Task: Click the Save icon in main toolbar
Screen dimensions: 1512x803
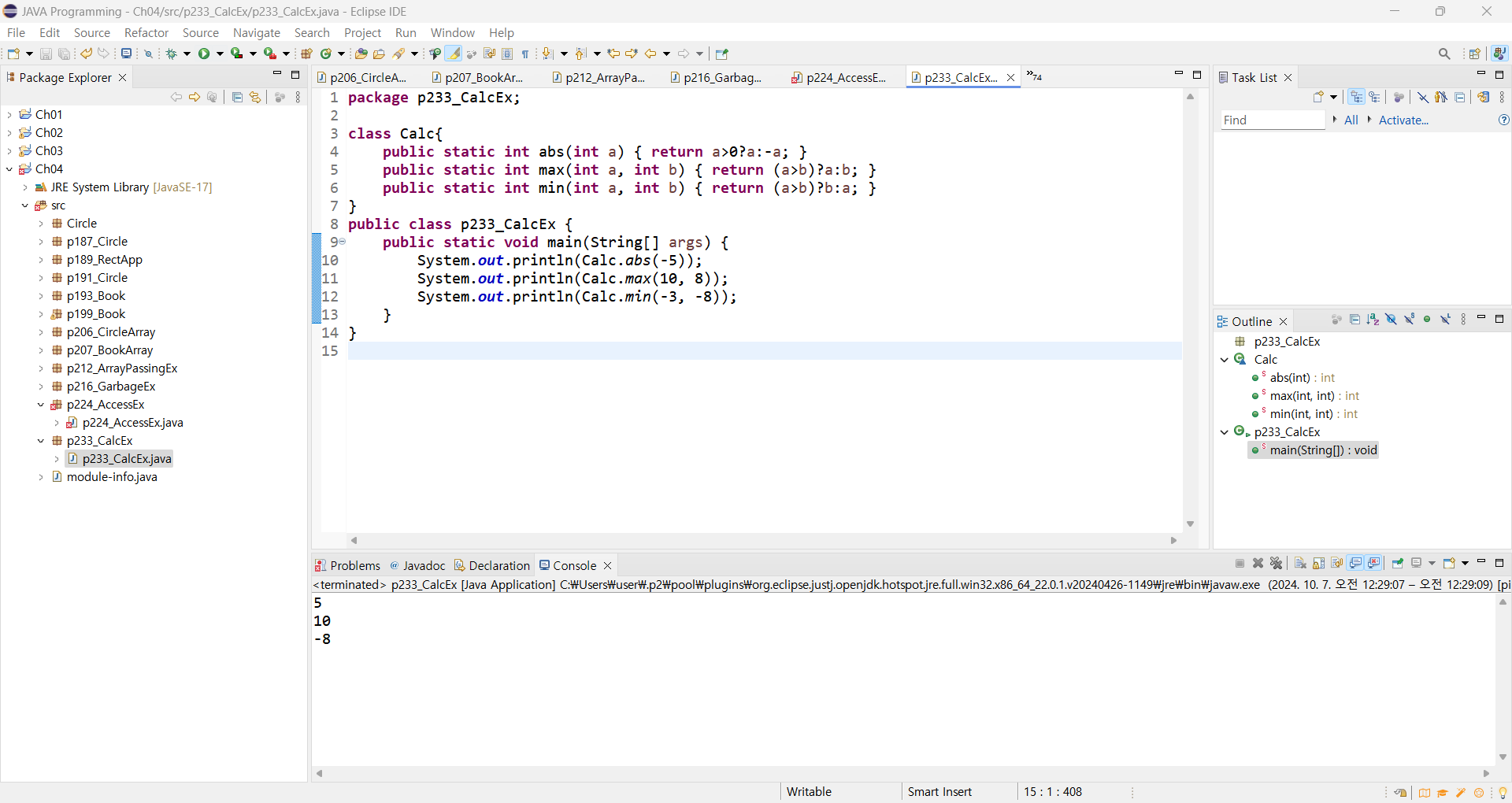Action: pyautogui.click(x=46, y=54)
